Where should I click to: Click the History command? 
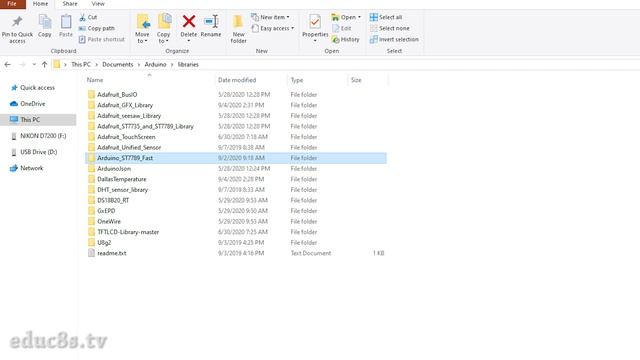pyautogui.click(x=345, y=40)
